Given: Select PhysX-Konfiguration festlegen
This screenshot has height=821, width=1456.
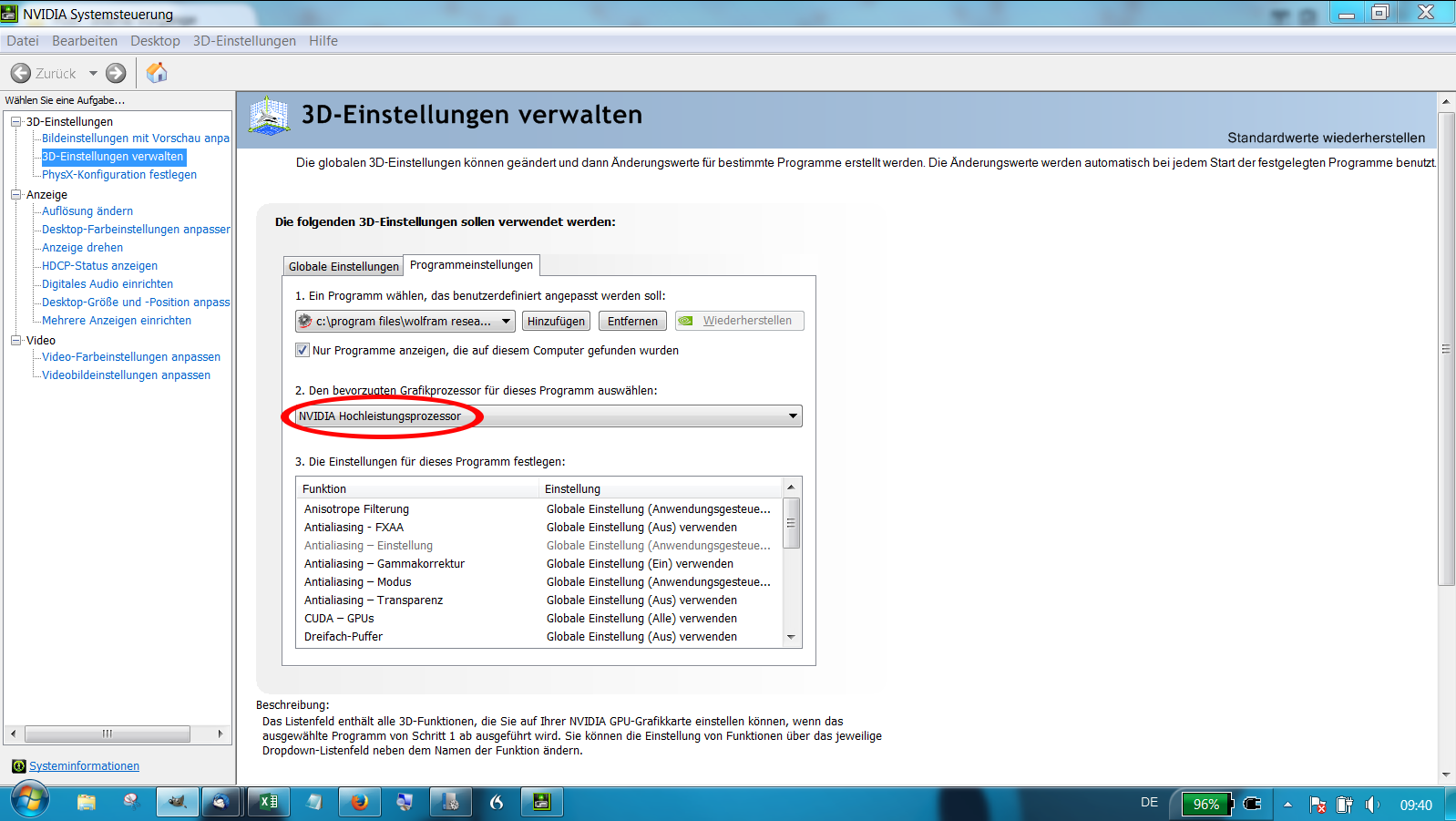Looking at the screenshot, I should tap(119, 175).
